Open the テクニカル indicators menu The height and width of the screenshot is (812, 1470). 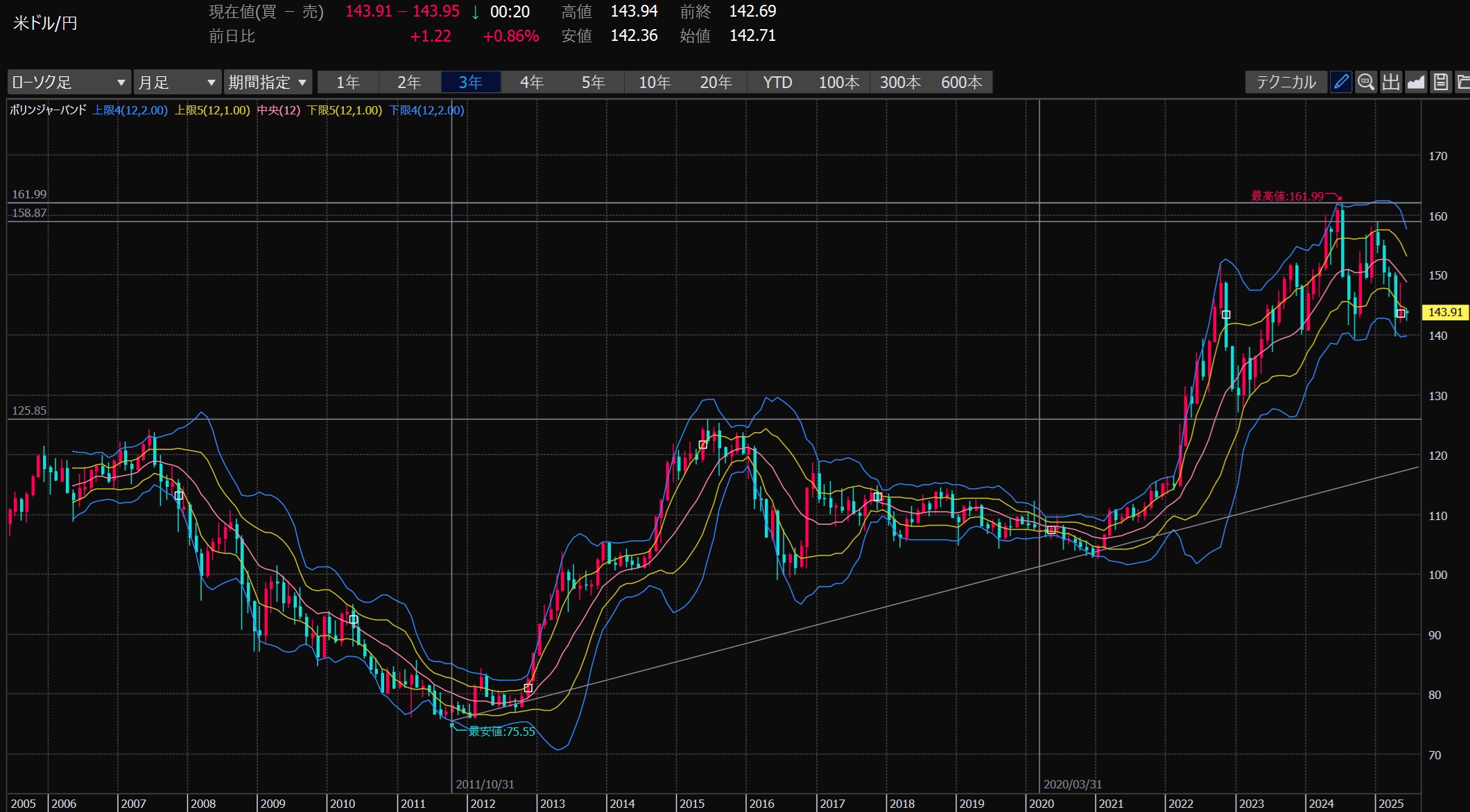(x=1286, y=82)
